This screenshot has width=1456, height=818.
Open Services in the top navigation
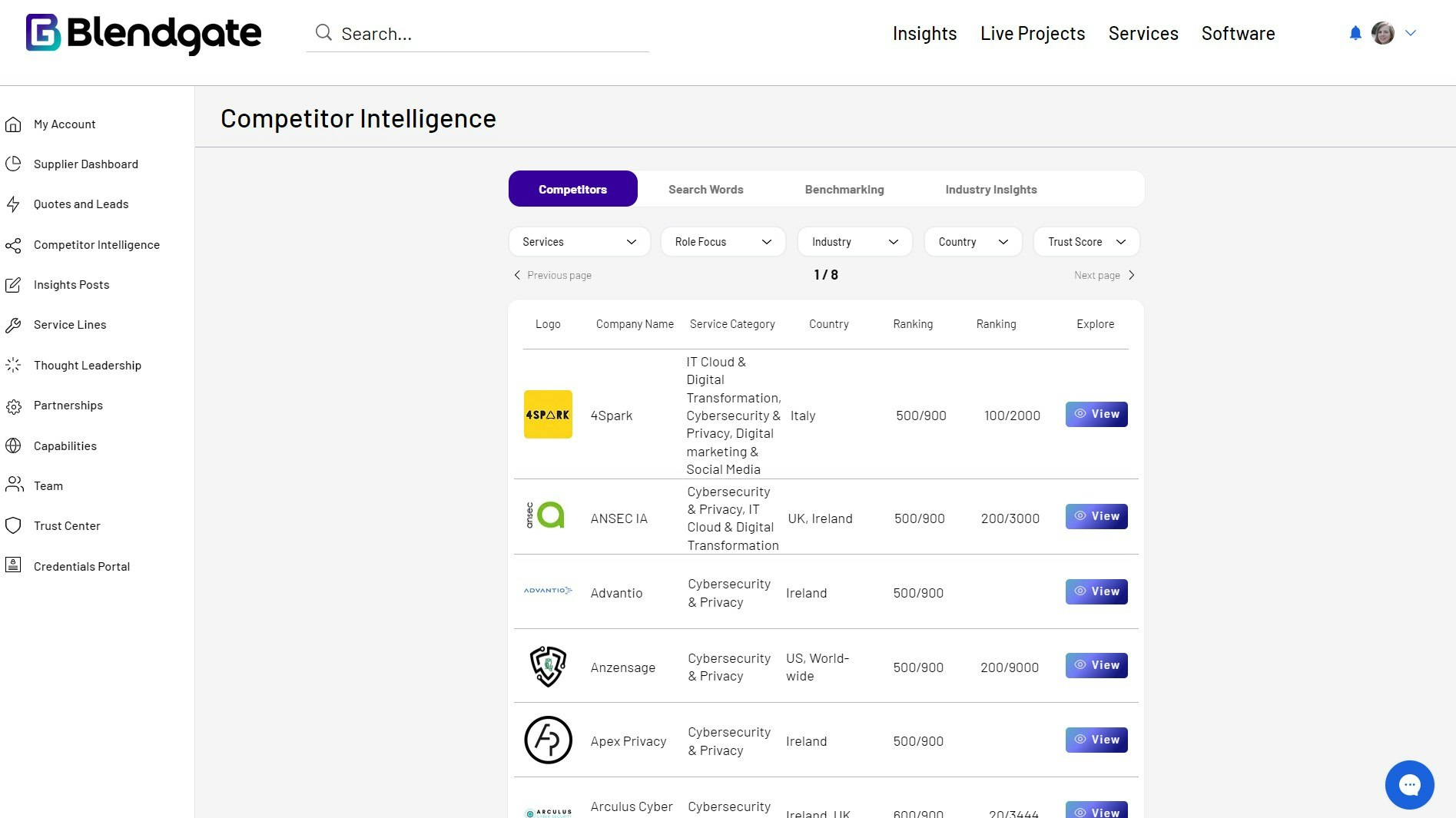(1143, 34)
